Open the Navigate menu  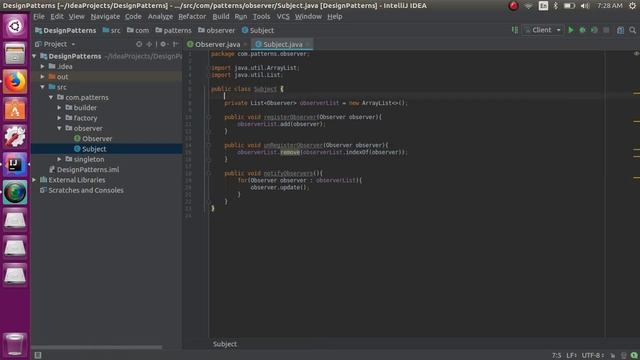tap(105, 17)
